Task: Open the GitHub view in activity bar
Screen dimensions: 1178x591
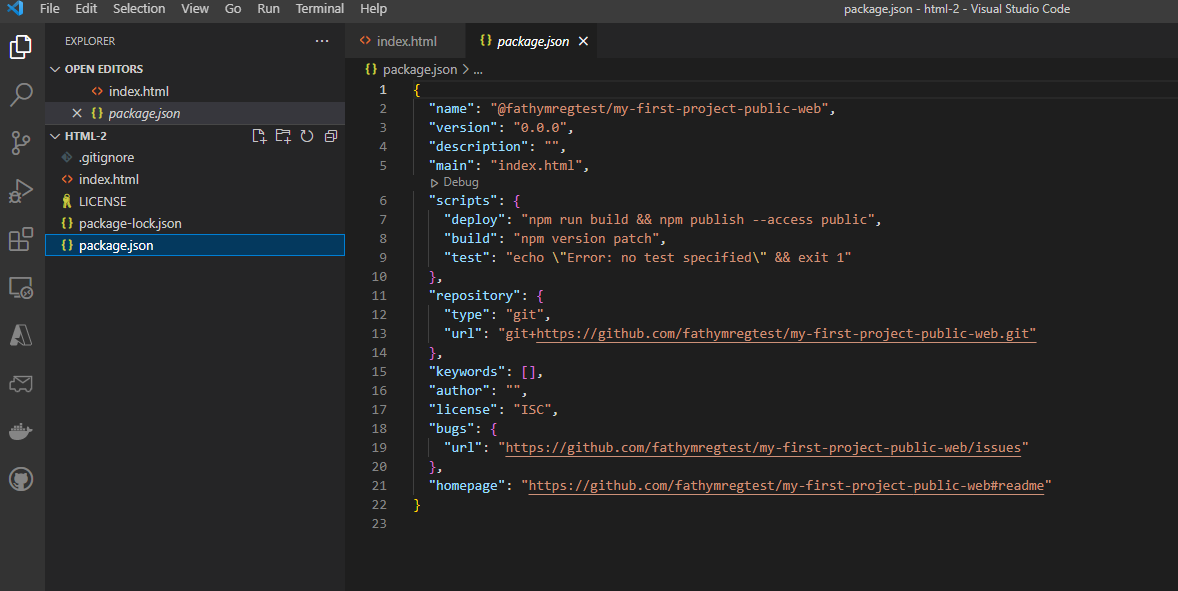Action: pos(21,479)
